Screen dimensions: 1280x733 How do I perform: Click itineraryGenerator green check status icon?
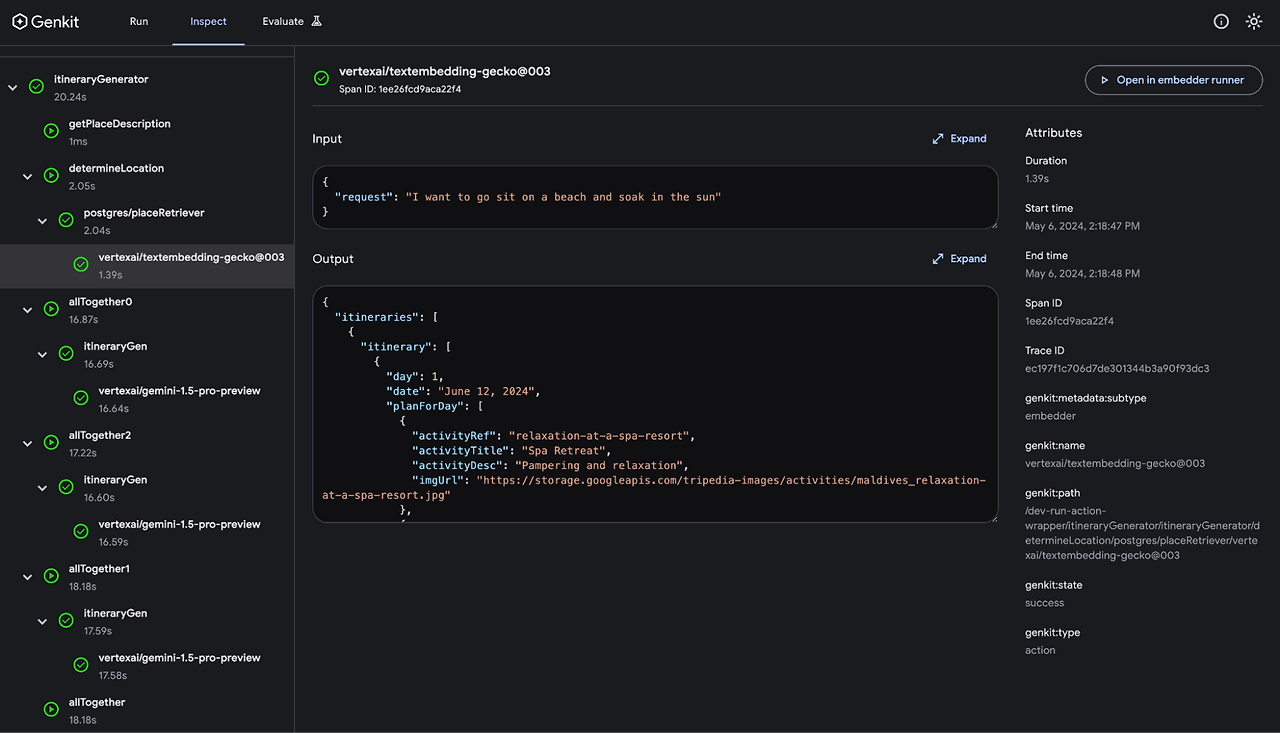[36, 87]
